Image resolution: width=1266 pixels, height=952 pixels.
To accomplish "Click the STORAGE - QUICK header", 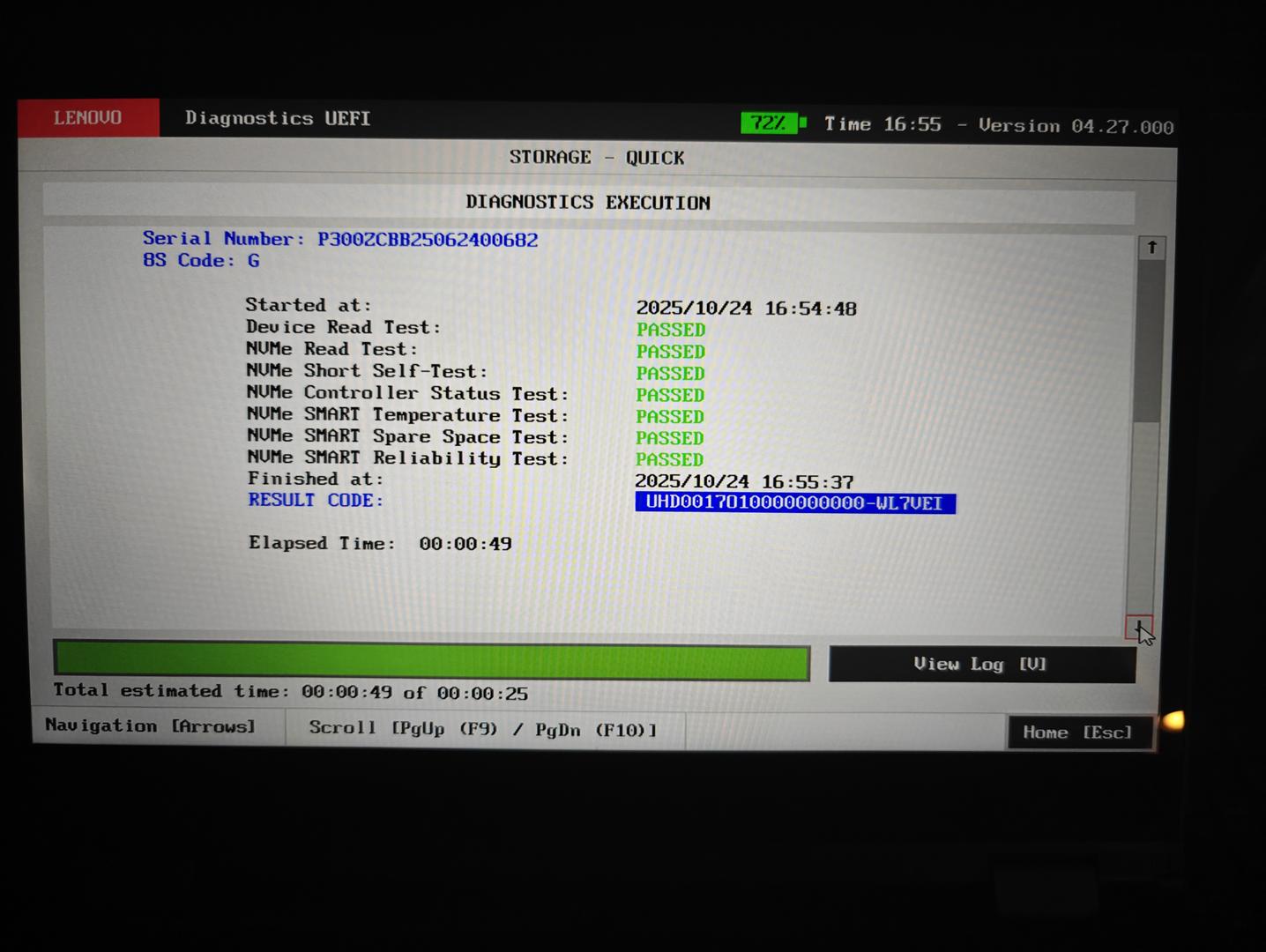I will click(597, 158).
